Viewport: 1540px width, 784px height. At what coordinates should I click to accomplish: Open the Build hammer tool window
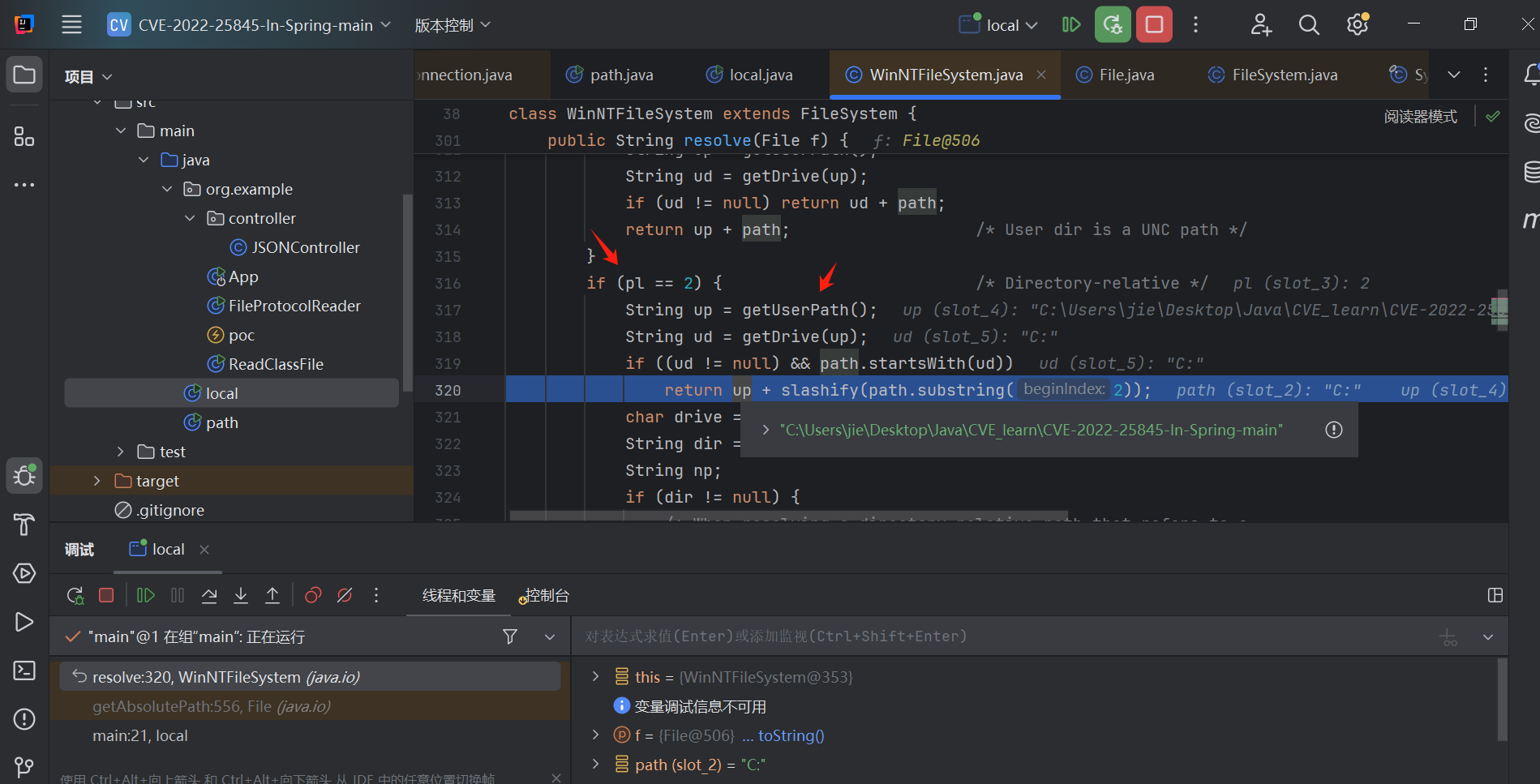pyautogui.click(x=24, y=525)
